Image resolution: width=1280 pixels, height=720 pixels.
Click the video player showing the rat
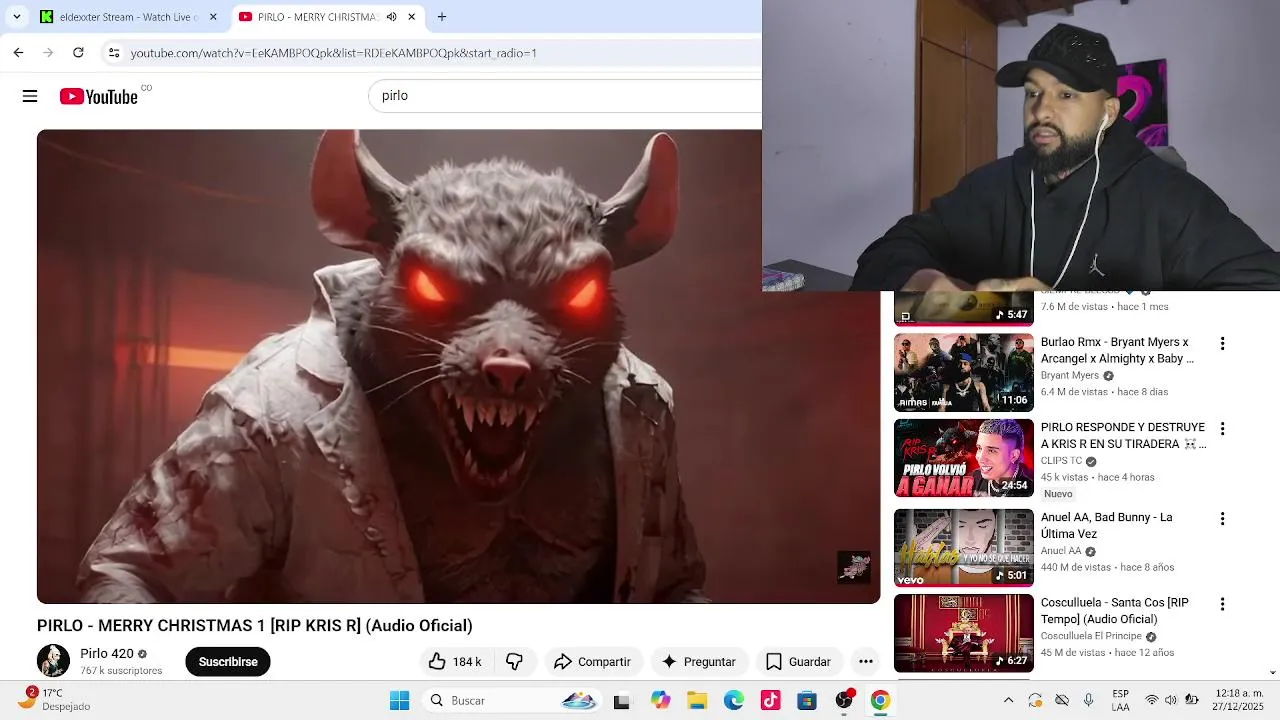click(x=458, y=366)
